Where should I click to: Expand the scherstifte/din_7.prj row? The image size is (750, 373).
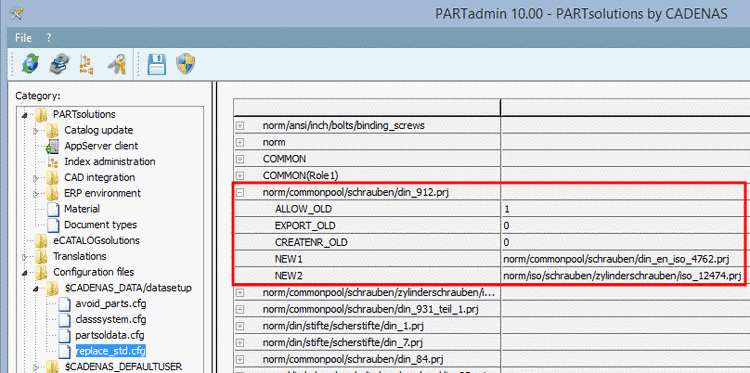pyautogui.click(x=241, y=343)
